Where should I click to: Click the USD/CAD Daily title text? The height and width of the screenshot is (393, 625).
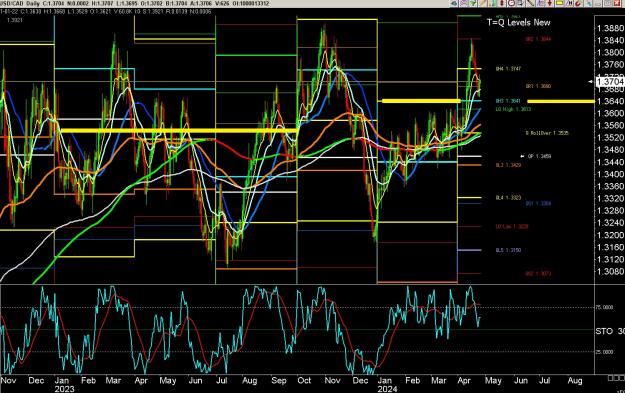click(x=20, y=4)
